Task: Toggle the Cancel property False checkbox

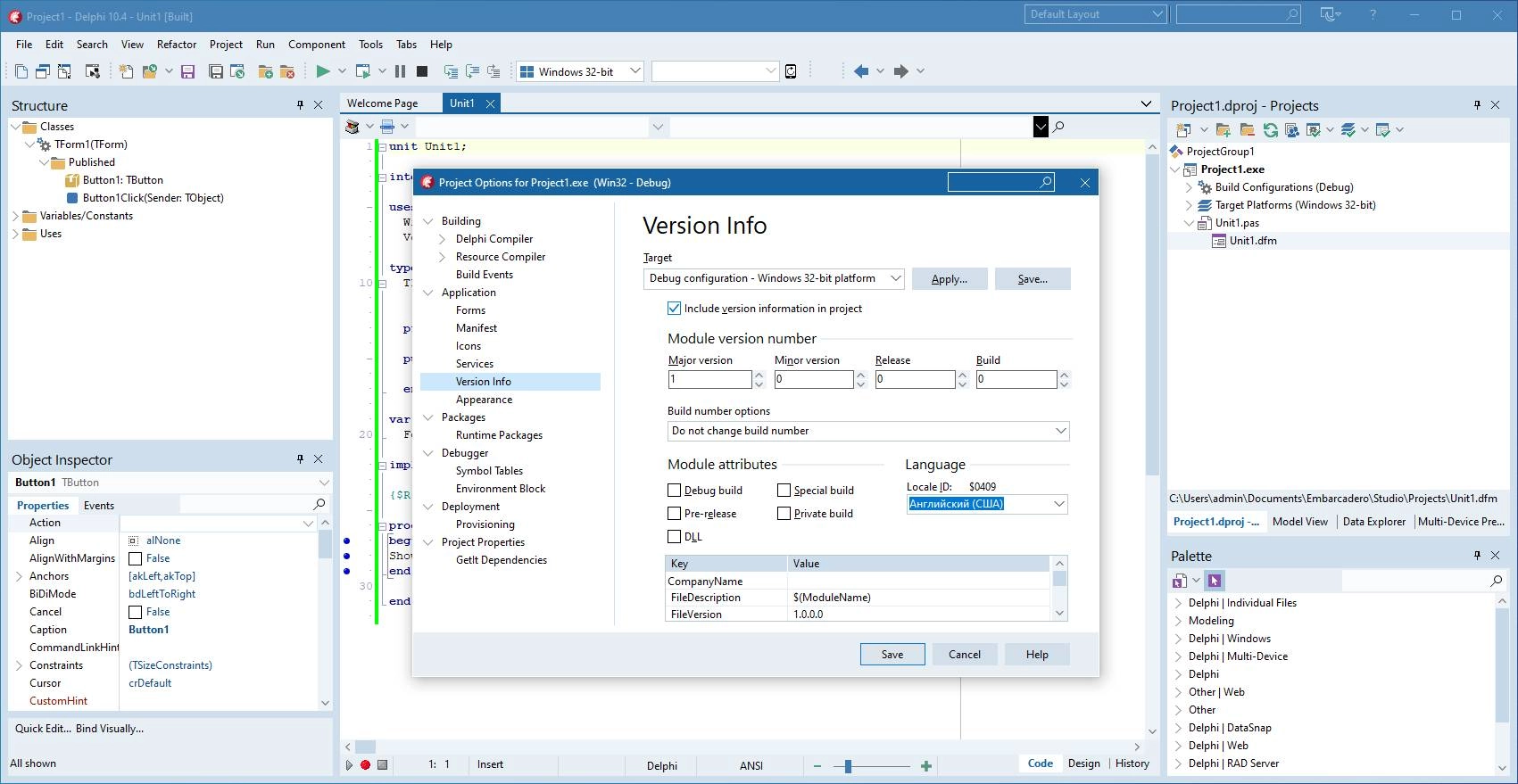Action: tap(136, 612)
